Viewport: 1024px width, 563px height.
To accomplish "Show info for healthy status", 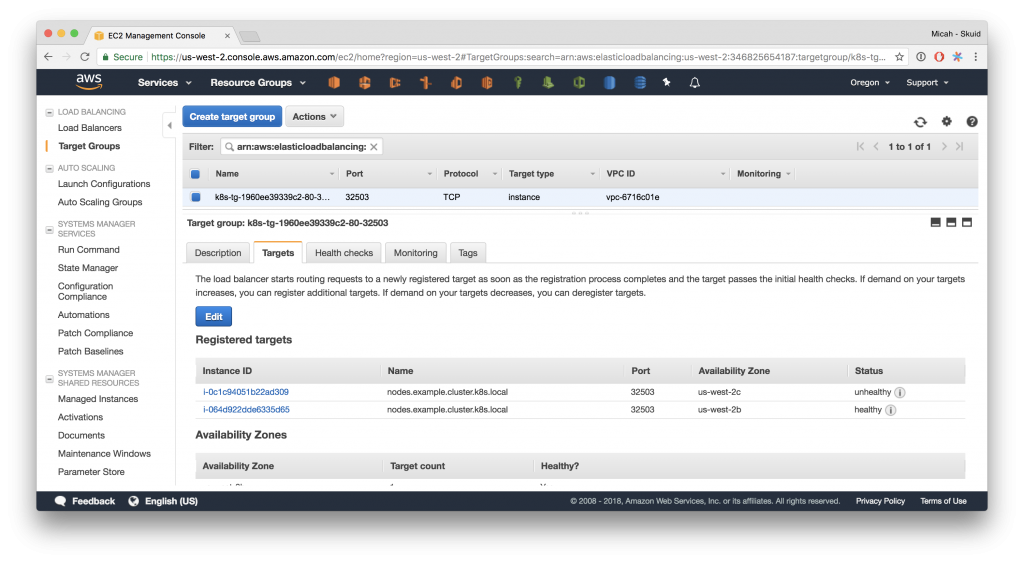I will (890, 410).
